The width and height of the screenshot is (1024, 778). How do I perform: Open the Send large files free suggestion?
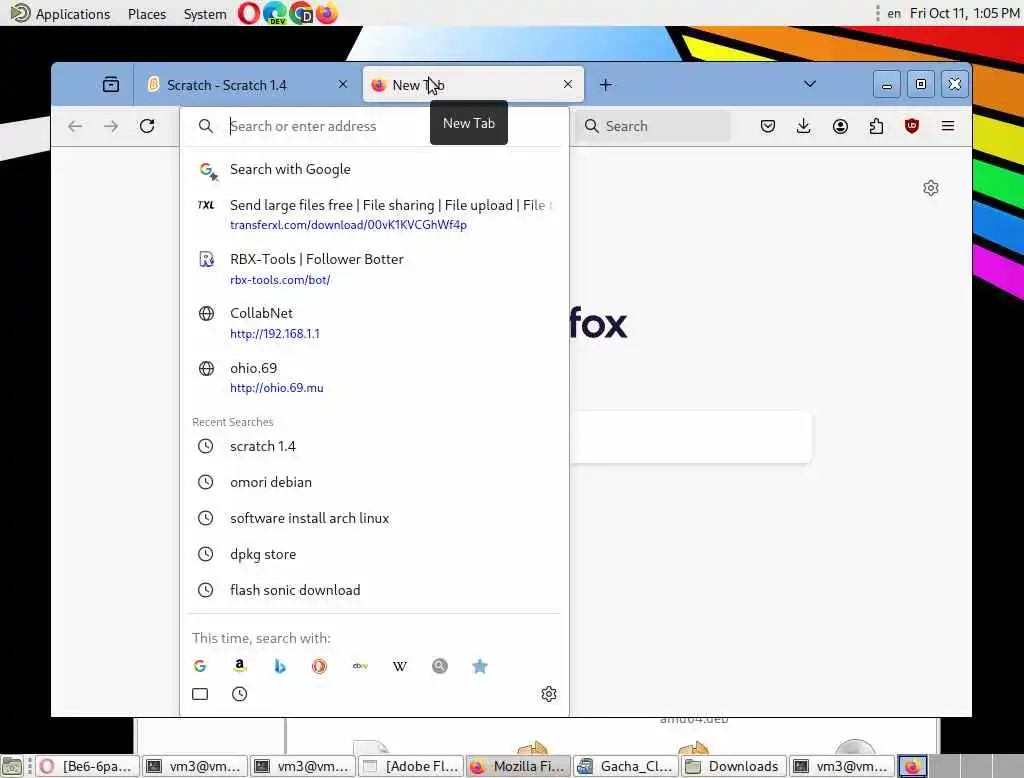pyautogui.click(x=374, y=214)
